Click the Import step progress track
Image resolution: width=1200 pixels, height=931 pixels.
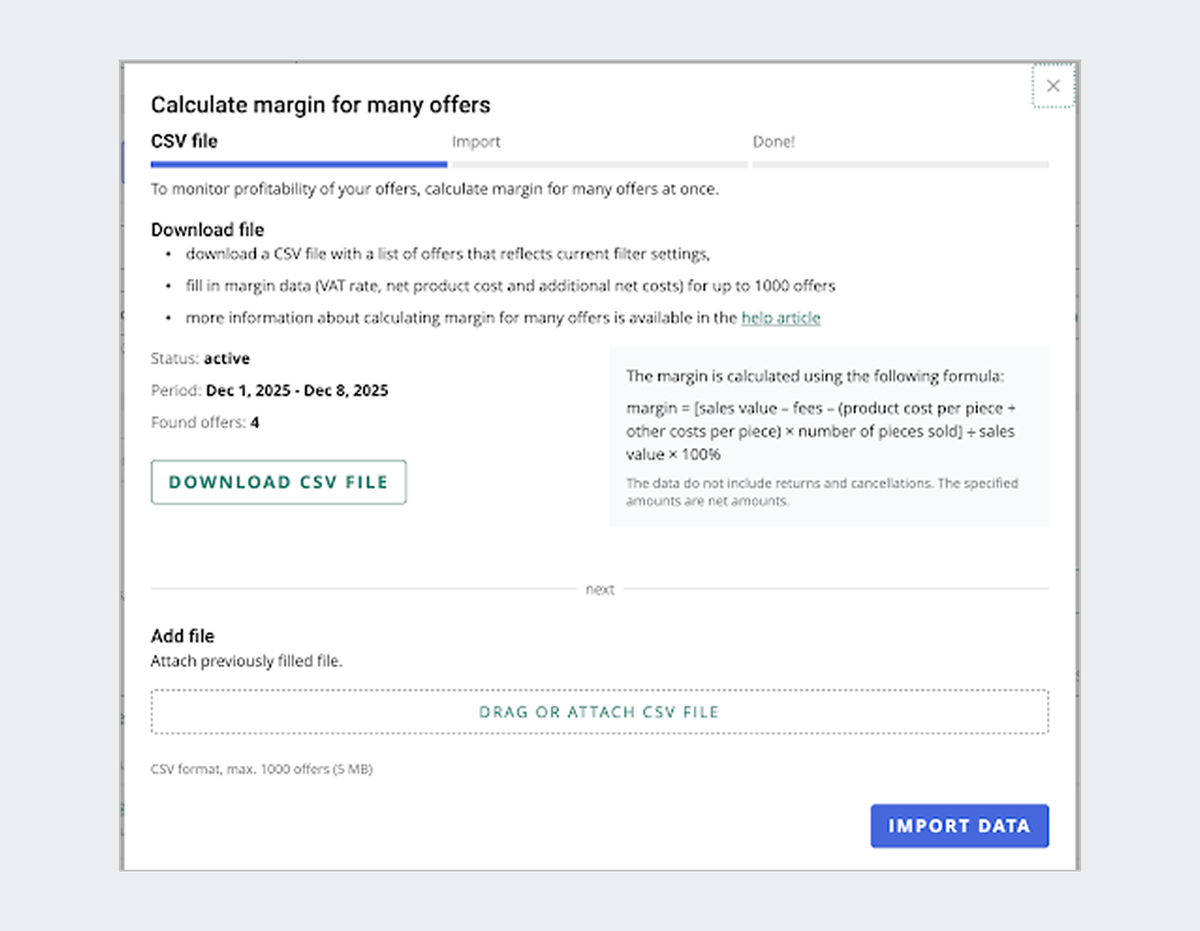point(599,162)
